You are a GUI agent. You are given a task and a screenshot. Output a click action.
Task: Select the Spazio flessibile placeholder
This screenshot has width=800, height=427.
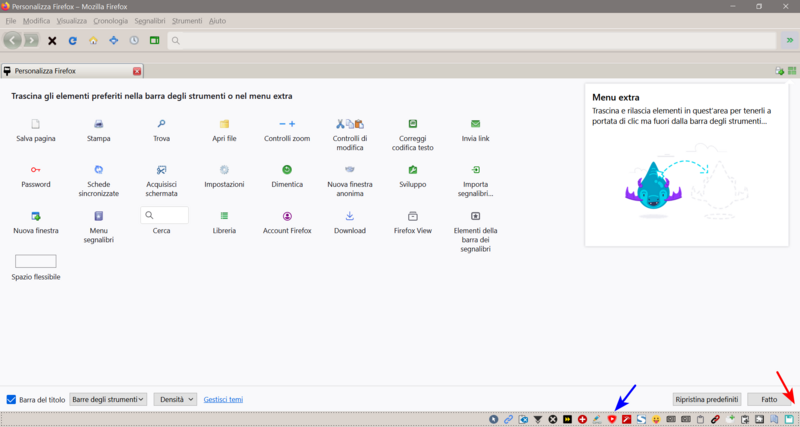point(36,261)
